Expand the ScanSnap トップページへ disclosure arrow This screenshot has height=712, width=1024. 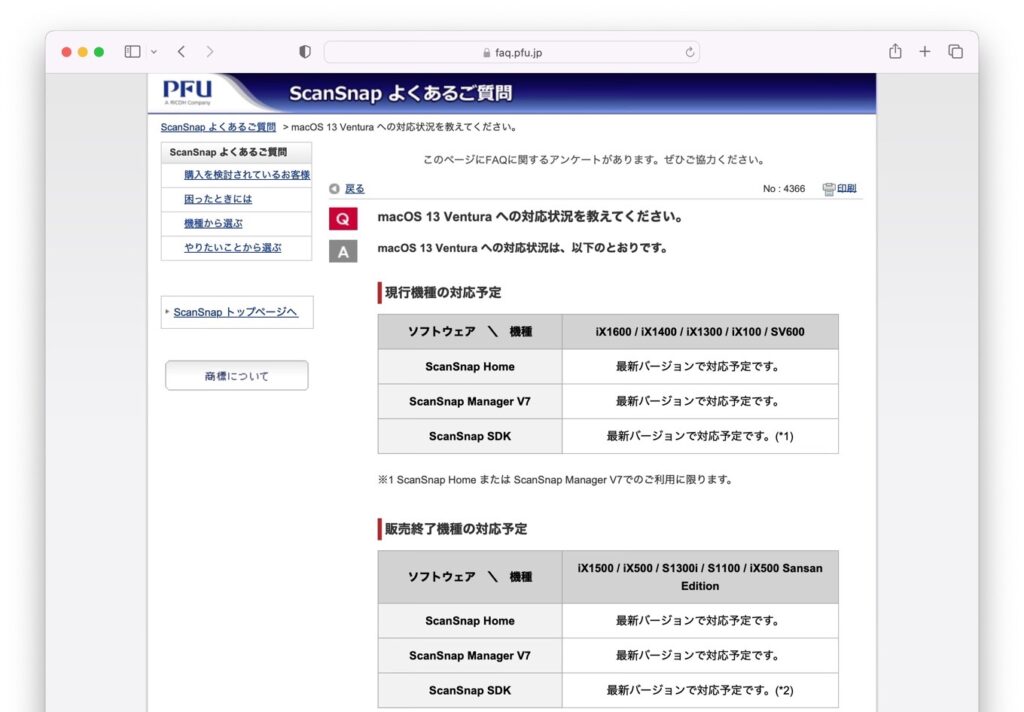tap(168, 312)
